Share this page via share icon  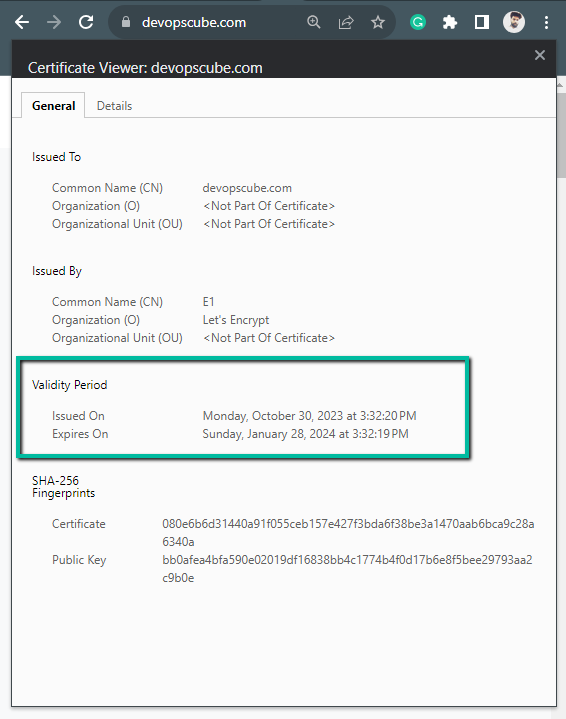click(346, 22)
